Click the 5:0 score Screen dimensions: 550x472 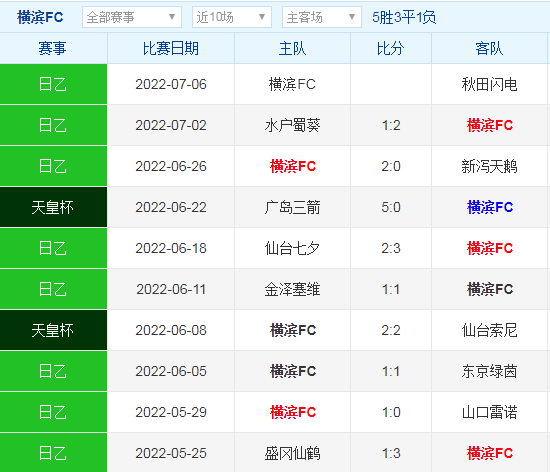391,207
